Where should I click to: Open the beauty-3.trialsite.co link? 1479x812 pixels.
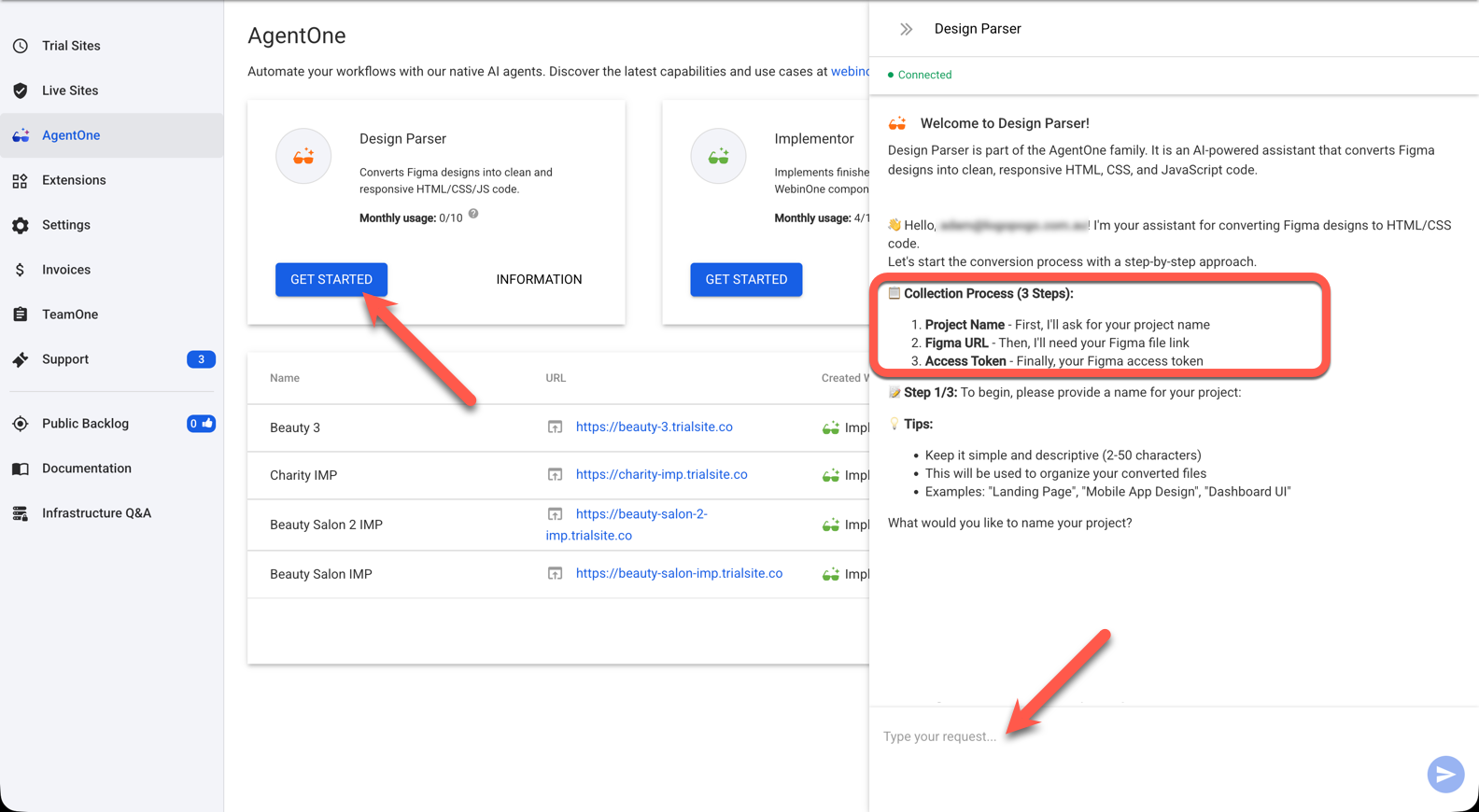(x=654, y=427)
